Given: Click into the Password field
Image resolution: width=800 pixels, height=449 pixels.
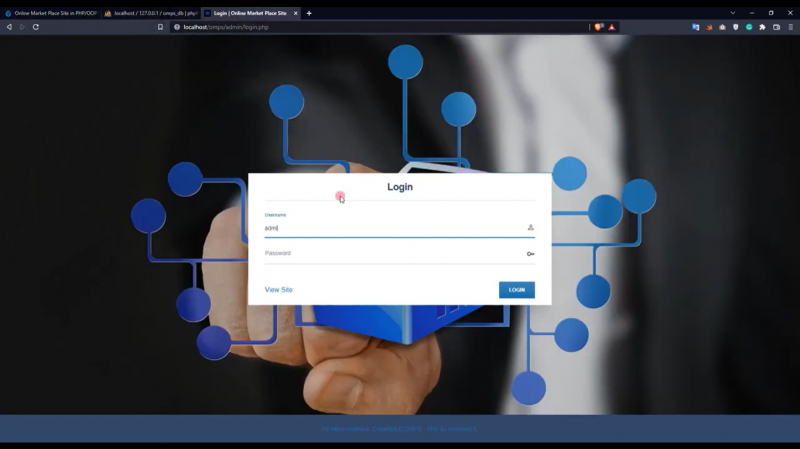Looking at the screenshot, I should point(390,254).
